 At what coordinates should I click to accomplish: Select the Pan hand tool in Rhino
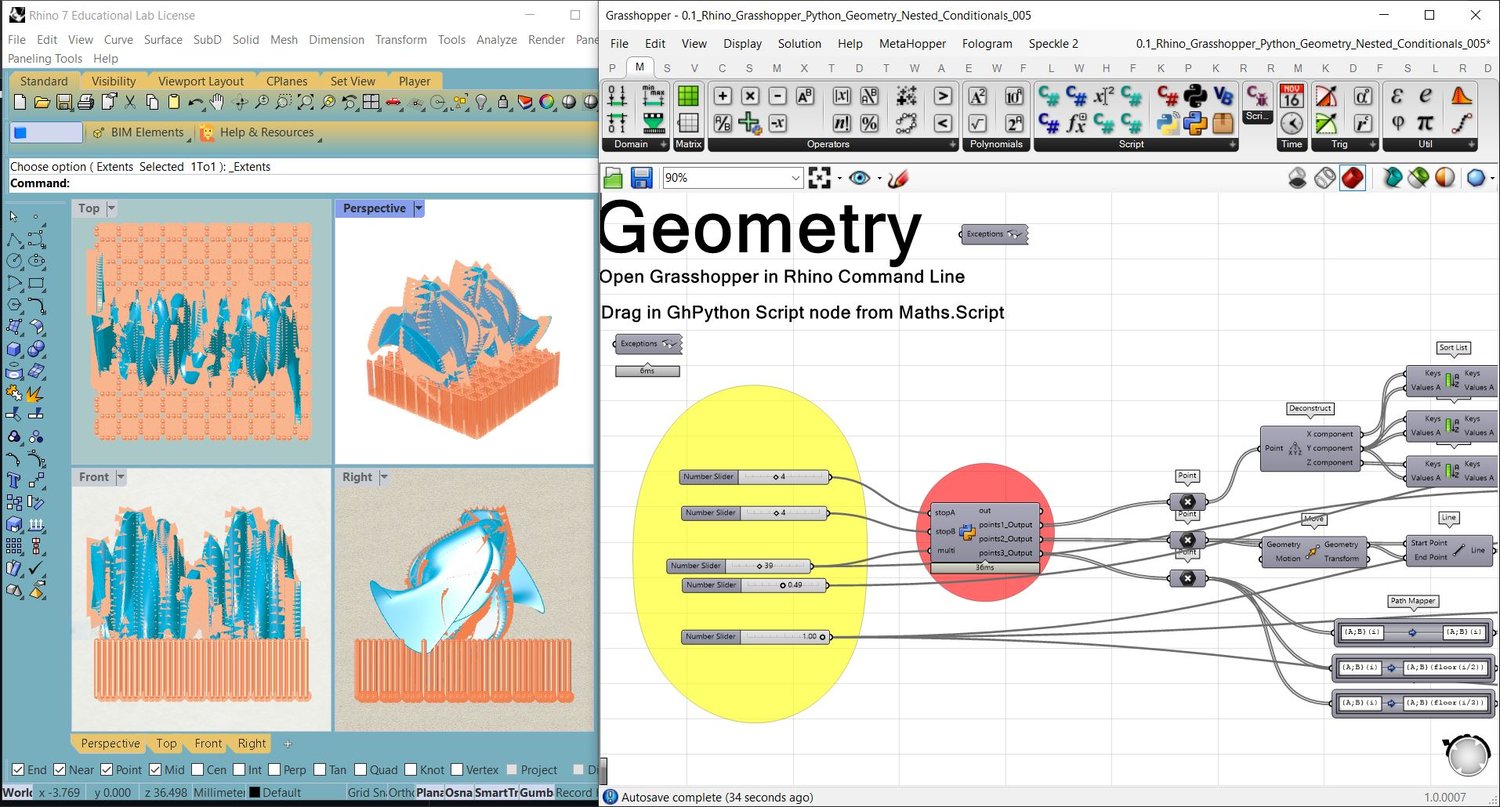(x=217, y=102)
